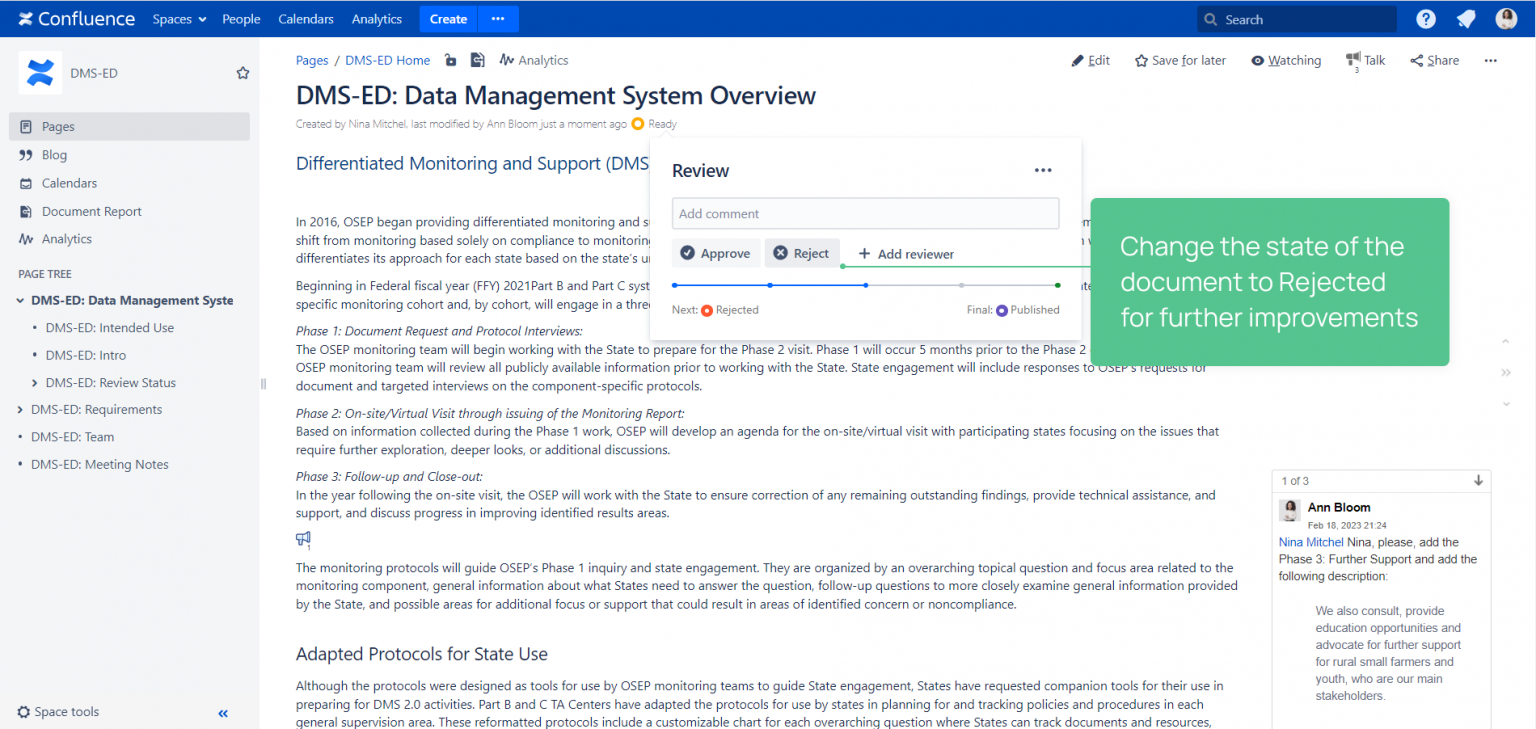Click the Reject button

(x=802, y=253)
